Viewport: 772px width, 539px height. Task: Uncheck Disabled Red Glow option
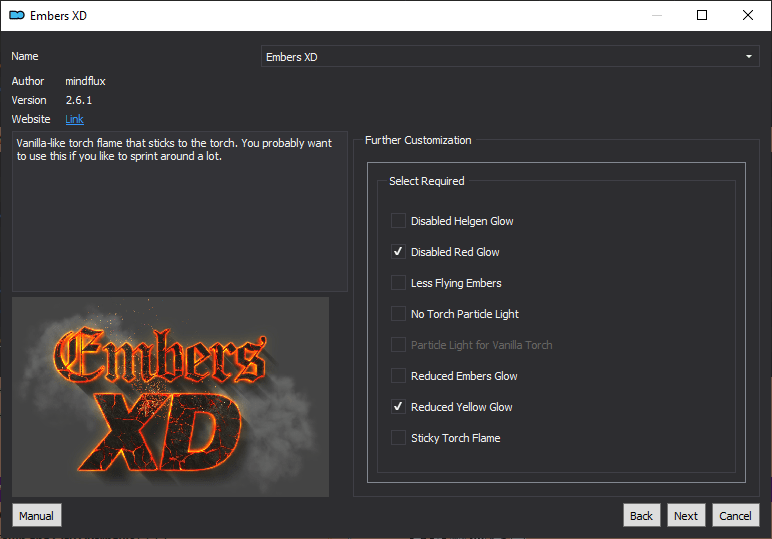pyautogui.click(x=398, y=252)
